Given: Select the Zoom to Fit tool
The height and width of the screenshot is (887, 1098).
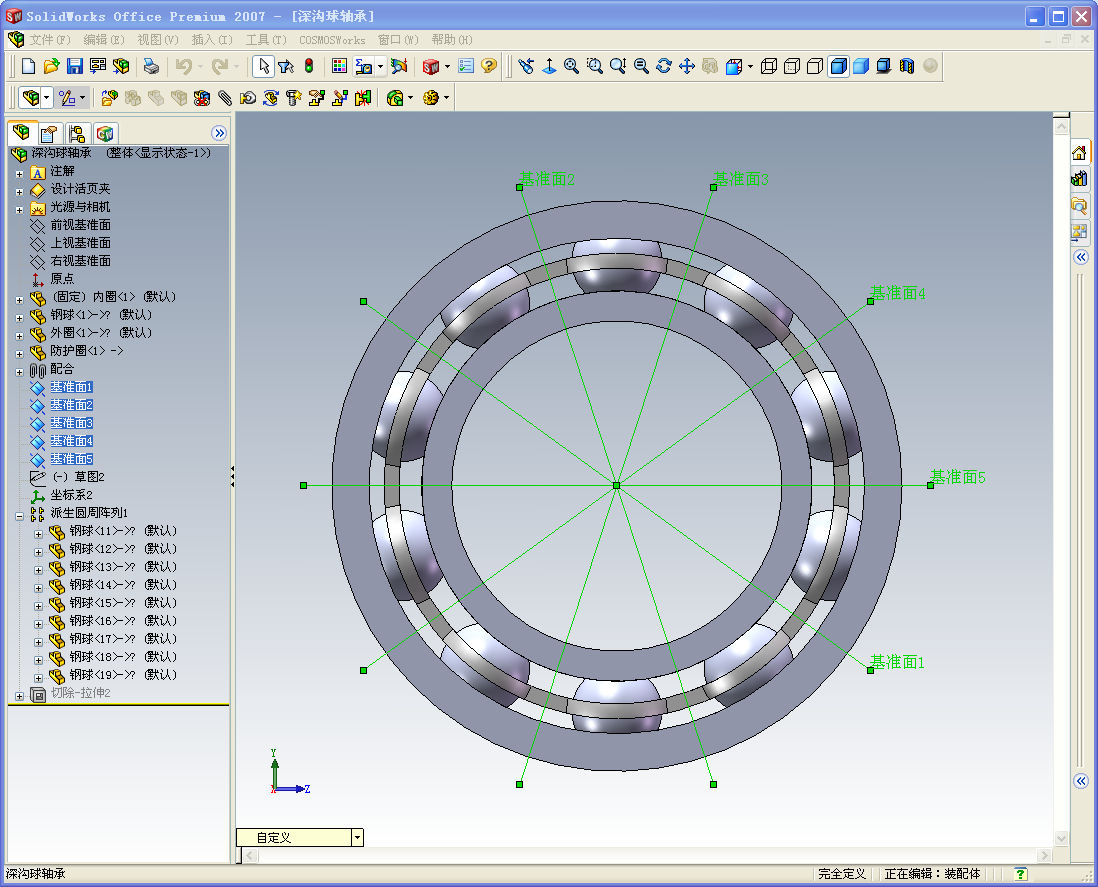Looking at the screenshot, I should [x=571, y=66].
